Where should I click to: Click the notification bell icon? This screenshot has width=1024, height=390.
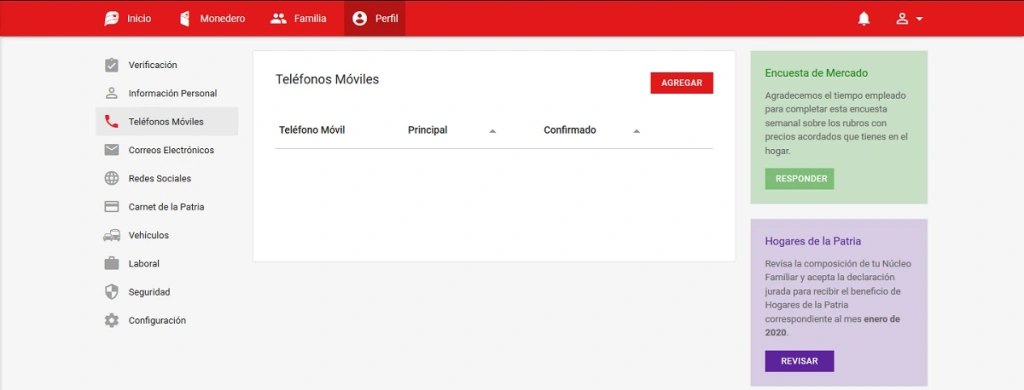[863, 19]
